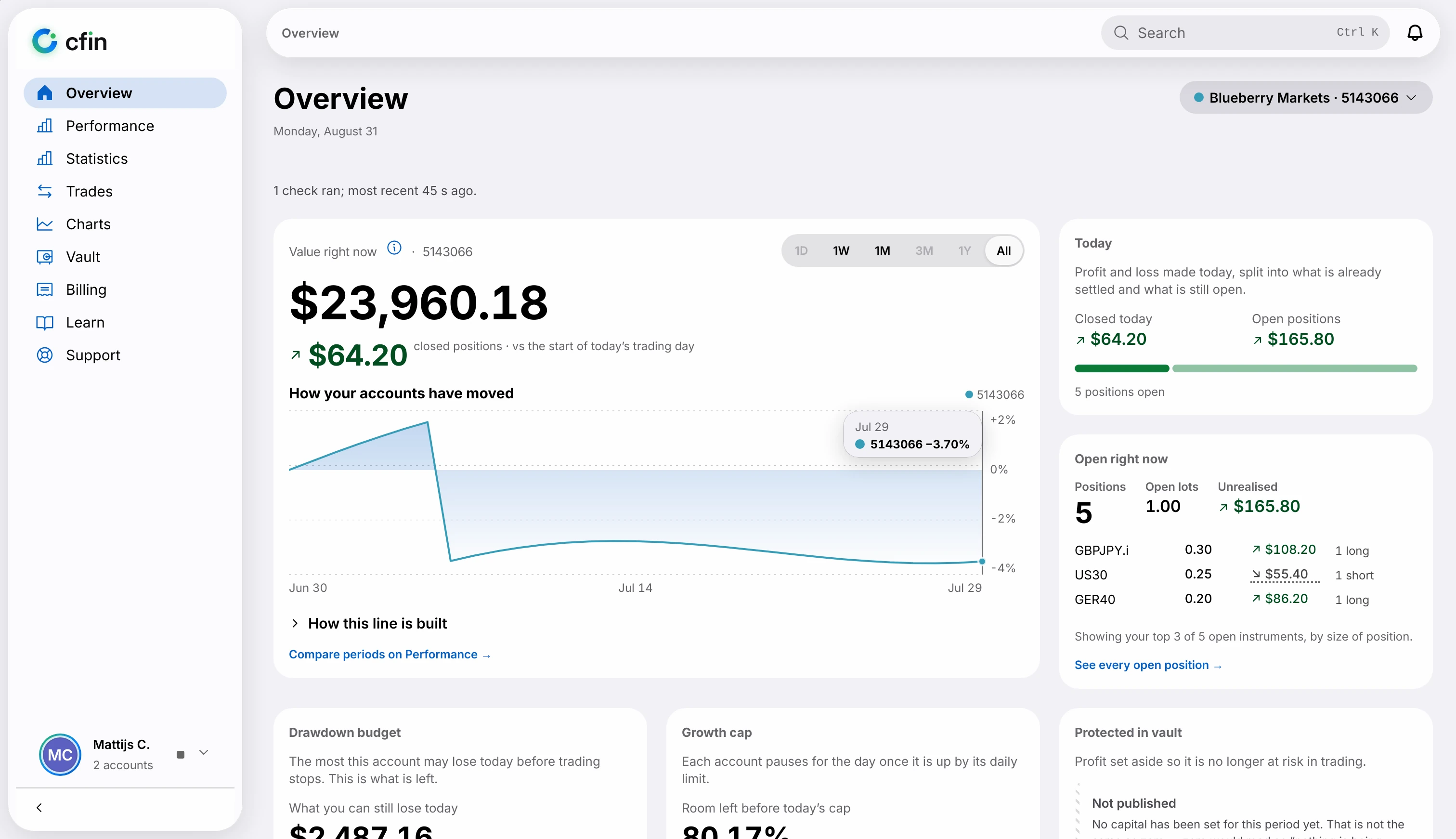Click the Overview breadcrumb in top bar
This screenshot has width=1456, height=839.
point(311,33)
